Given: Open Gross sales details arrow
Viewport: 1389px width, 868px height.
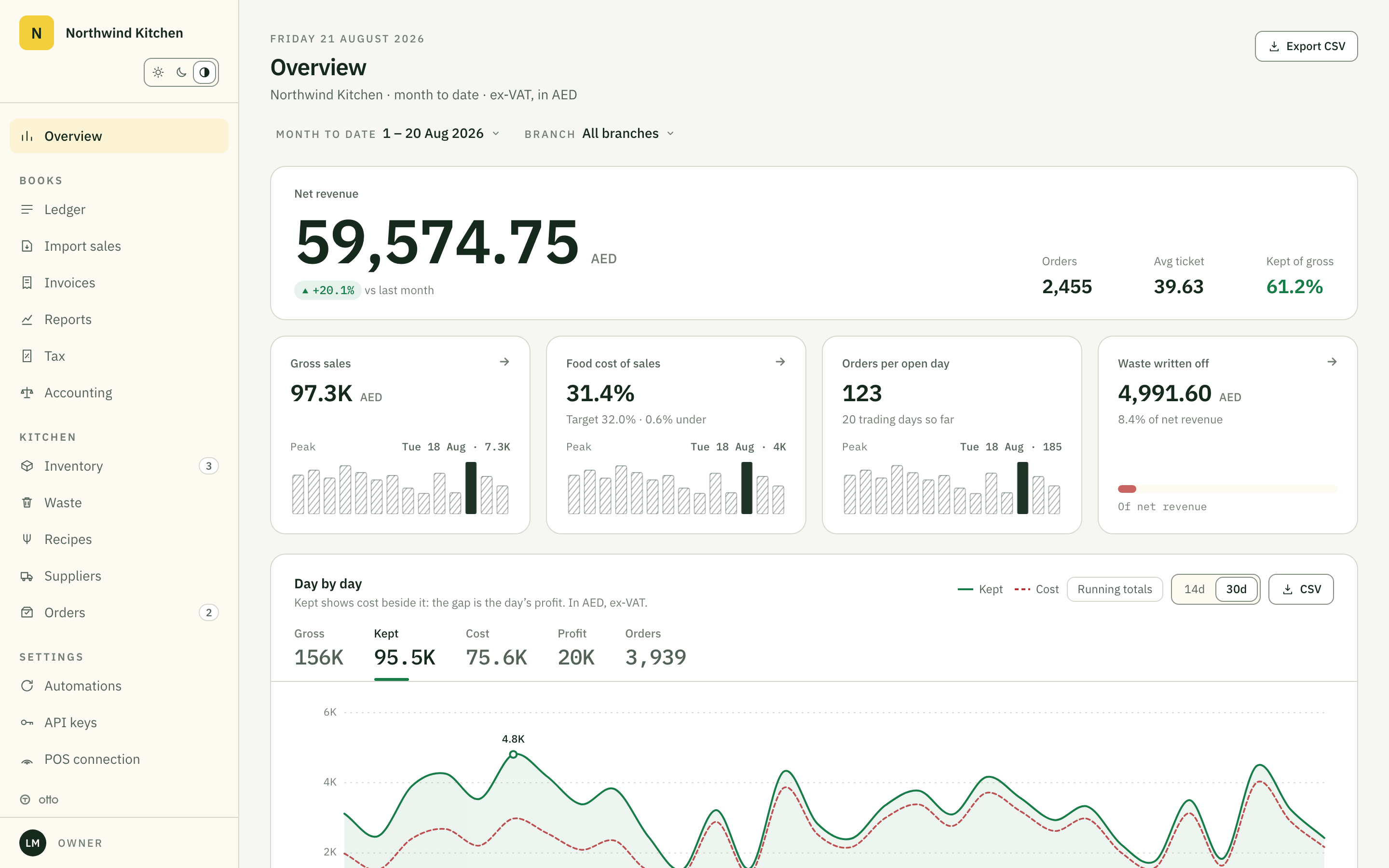Looking at the screenshot, I should pos(504,362).
